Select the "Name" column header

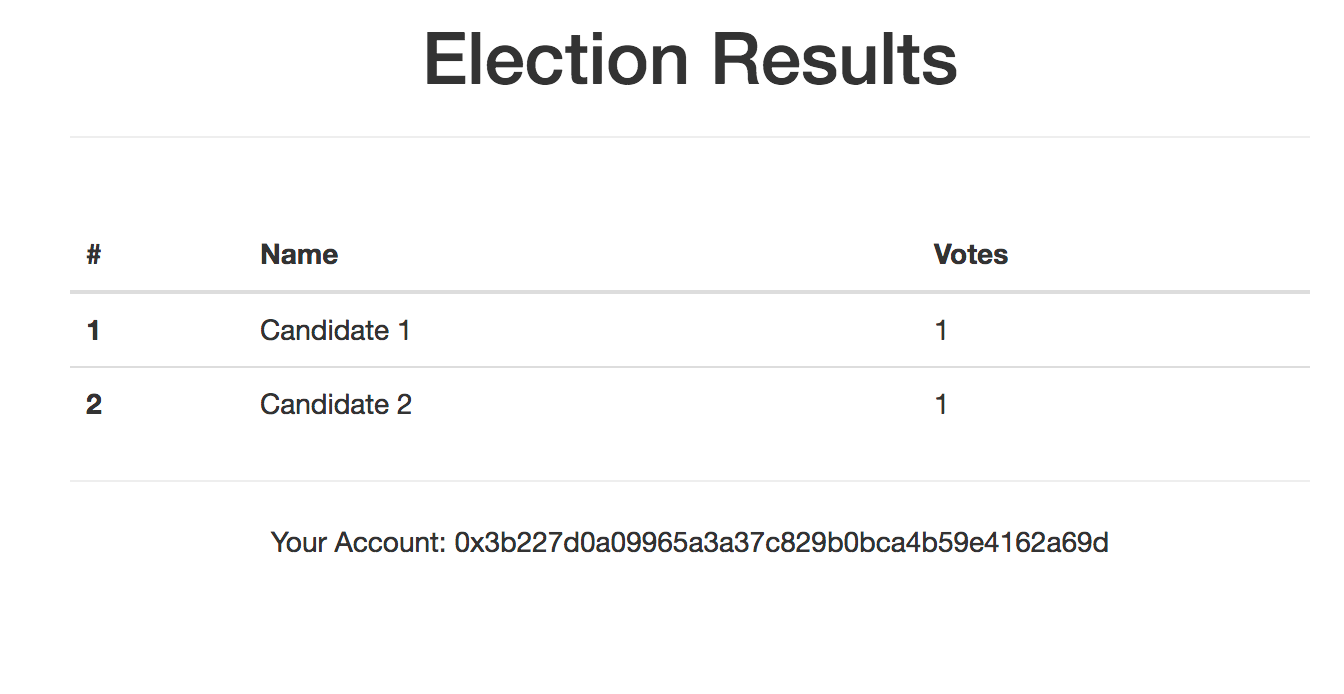(x=299, y=255)
